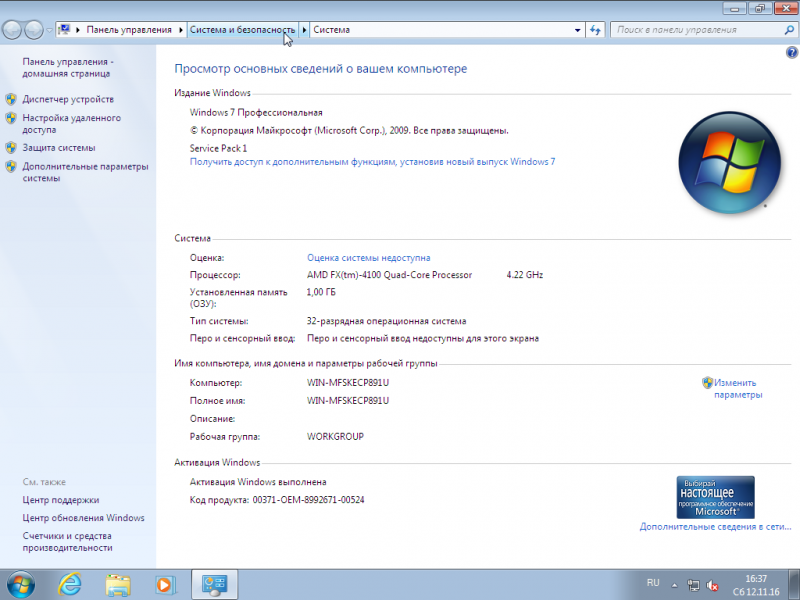Click Control Panel taskbar button
This screenshot has height=600, width=800.
coord(214,585)
